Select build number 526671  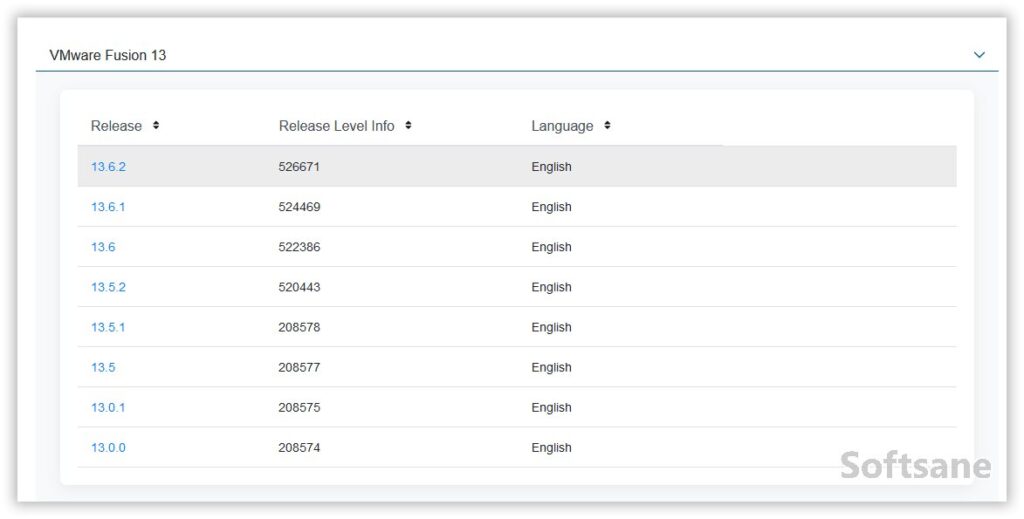coord(299,166)
